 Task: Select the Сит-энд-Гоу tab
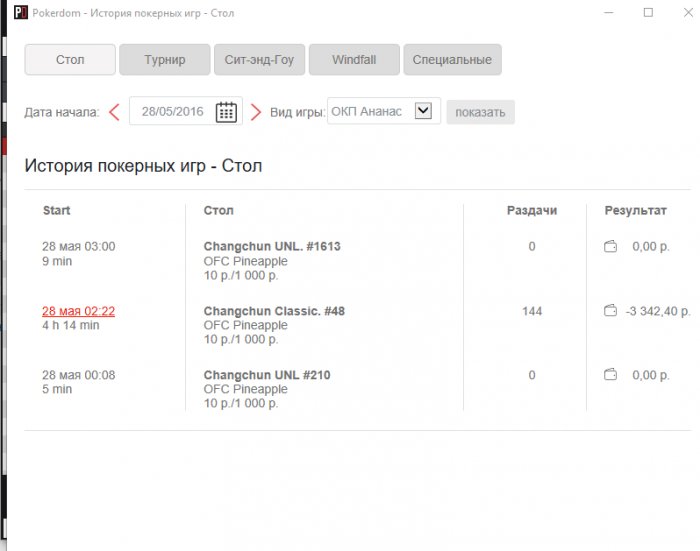click(x=259, y=60)
